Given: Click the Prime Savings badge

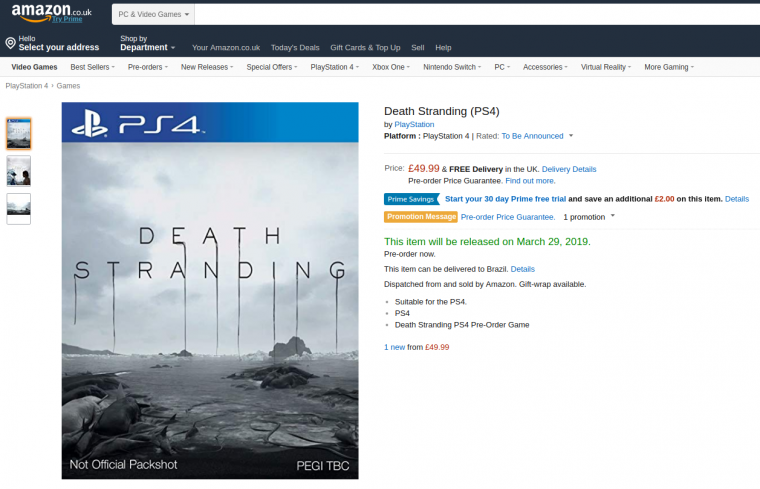Looking at the screenshot, I should [411, 199].
